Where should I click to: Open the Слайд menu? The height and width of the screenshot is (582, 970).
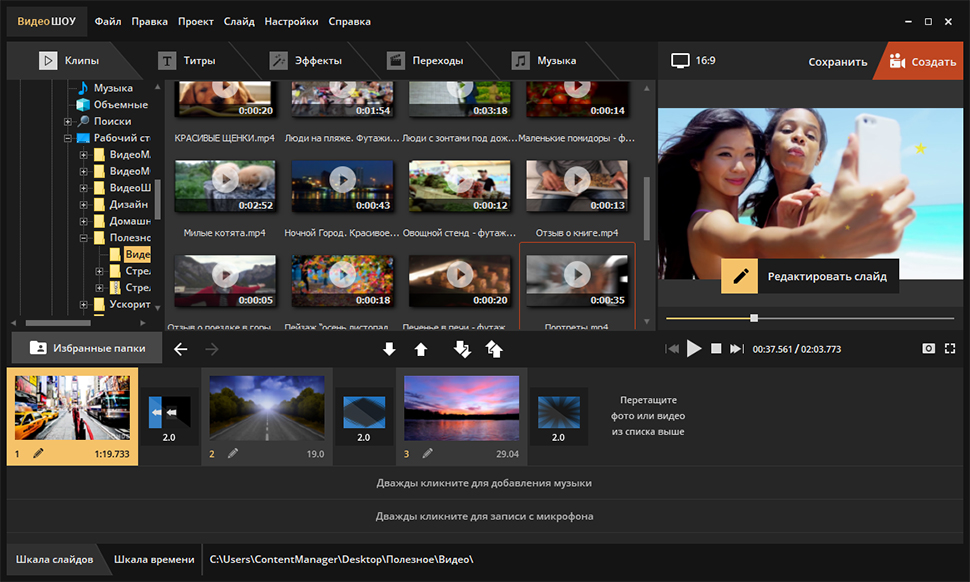pyautogui.click(x=239, y=22)
